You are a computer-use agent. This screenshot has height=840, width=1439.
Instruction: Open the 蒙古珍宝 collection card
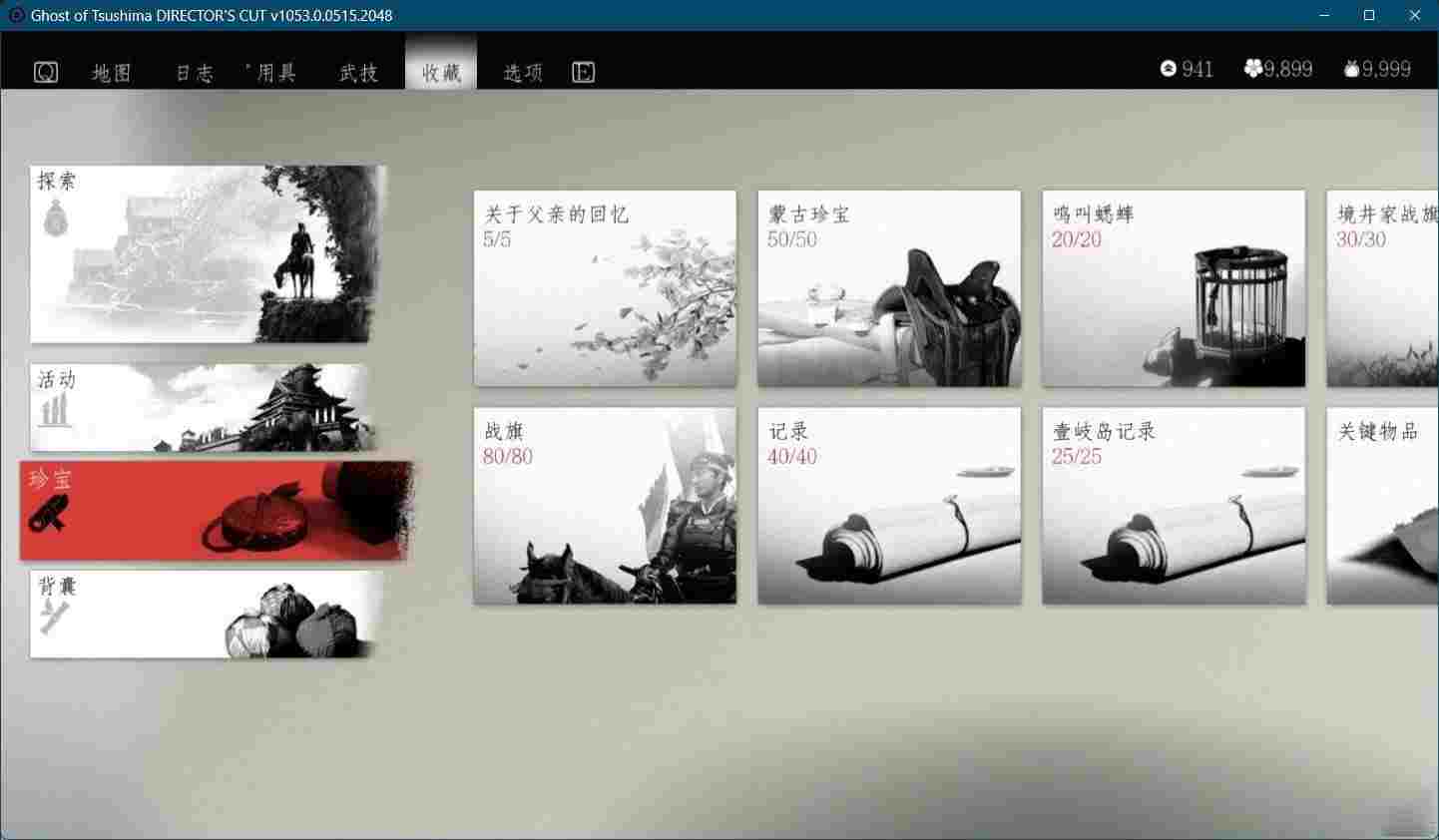(x=889, y=288)
